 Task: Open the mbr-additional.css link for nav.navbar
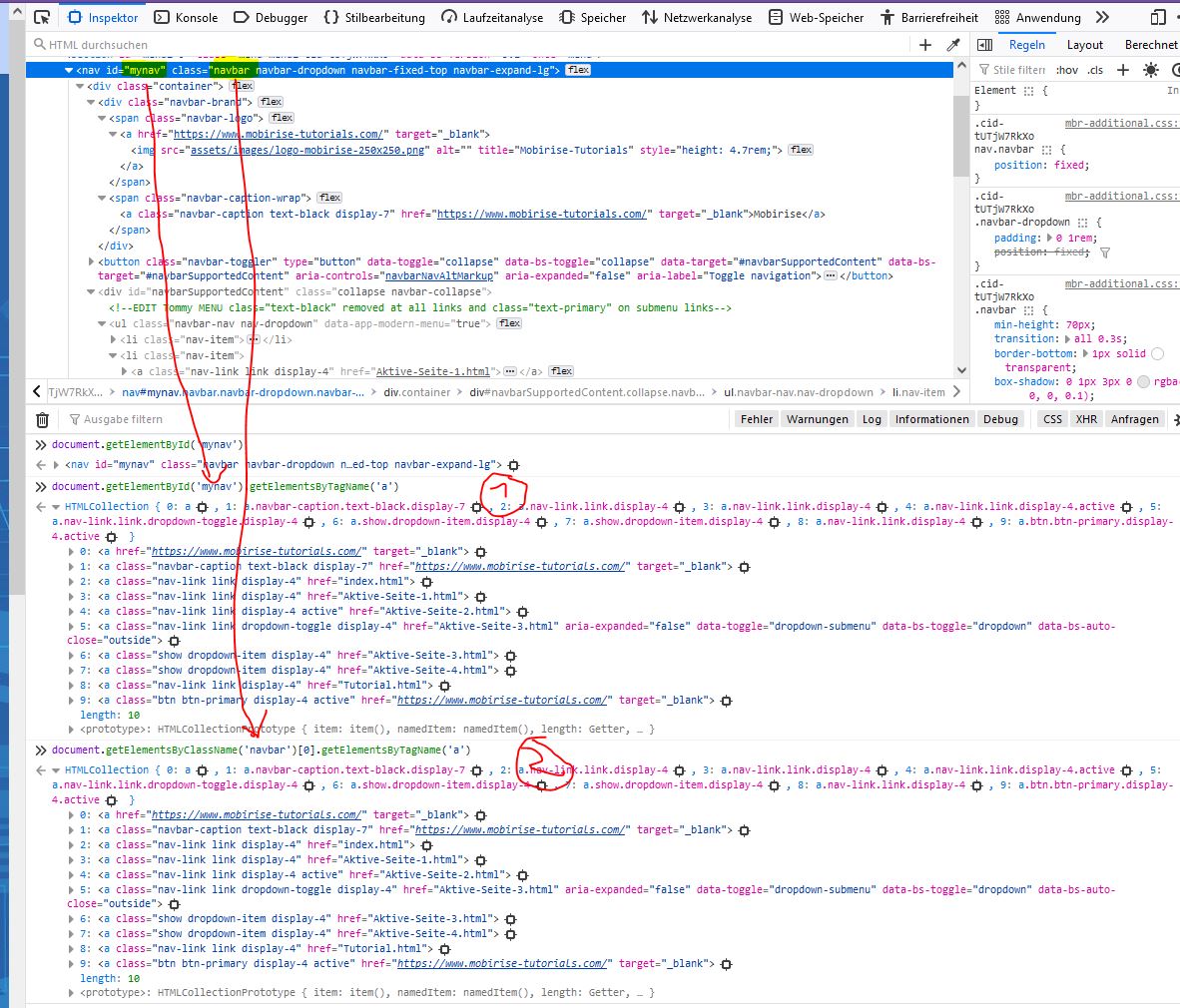(1120, 123)
